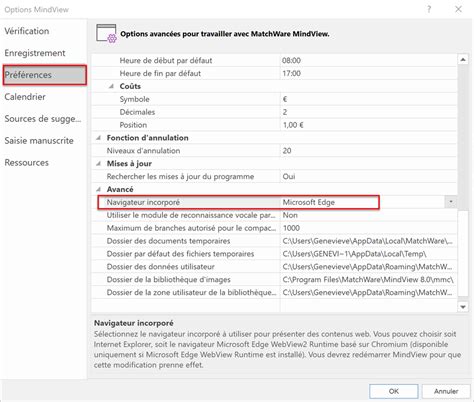The width and height of the screenshot is (474, 402).
Task: Select Dossier des données utilisateur path
Action: click(x=367, y=267)
